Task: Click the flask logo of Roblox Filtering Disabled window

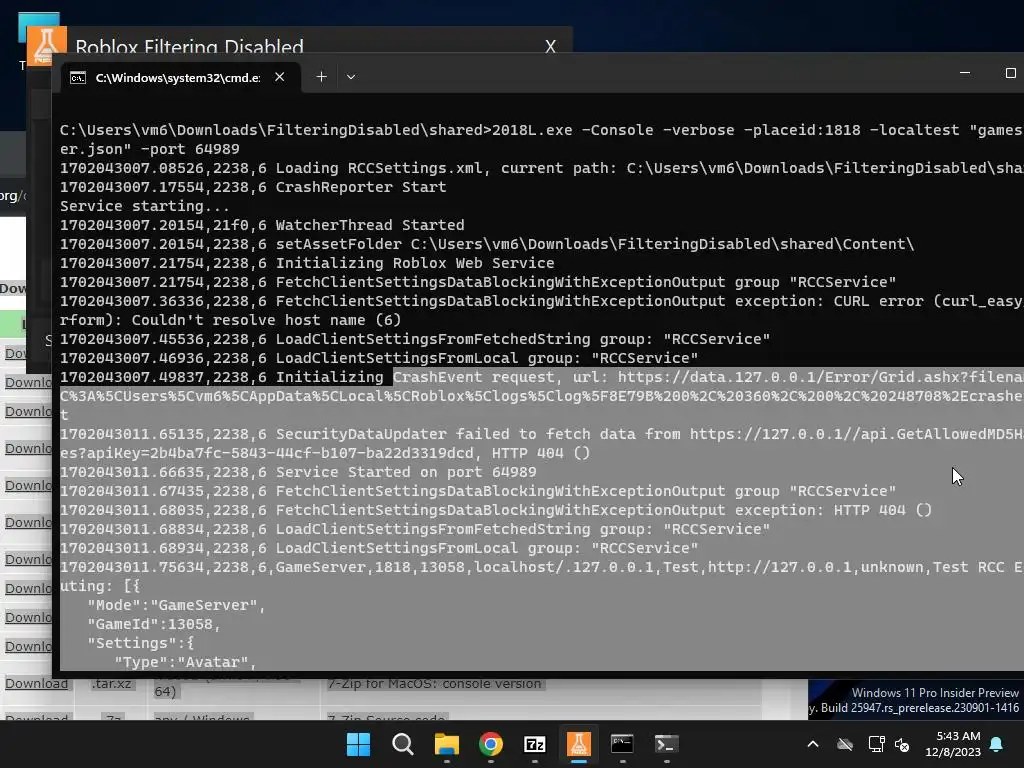Action: (46, 45)
